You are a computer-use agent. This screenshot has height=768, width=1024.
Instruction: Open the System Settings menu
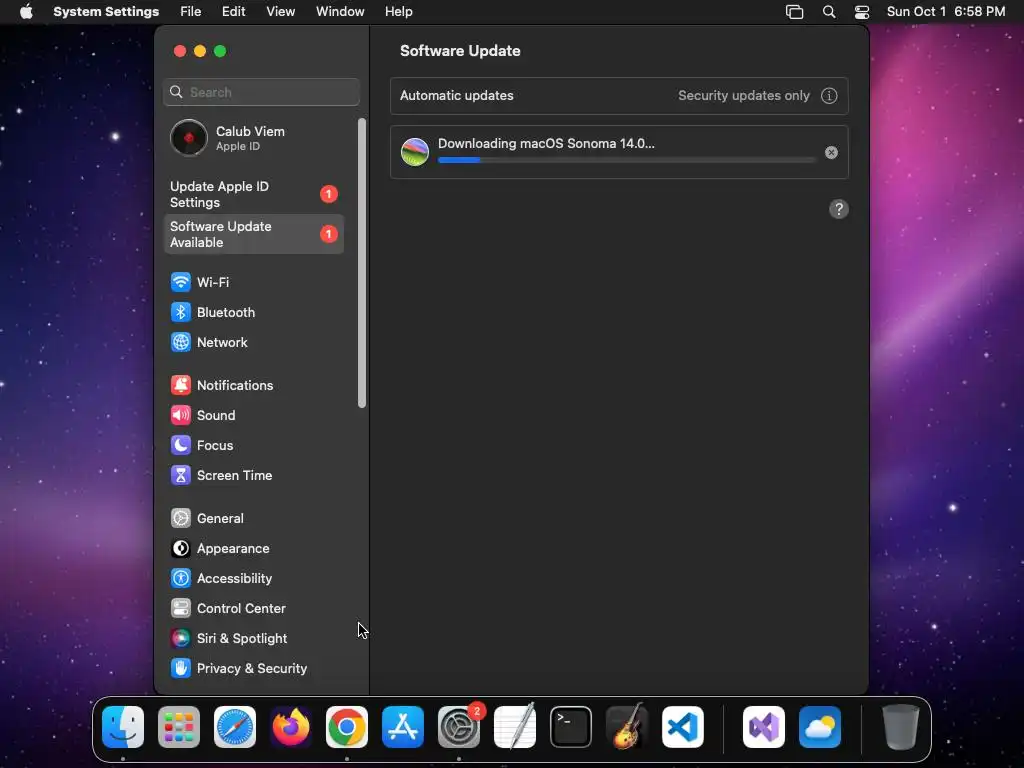click(x=106, y=12)
